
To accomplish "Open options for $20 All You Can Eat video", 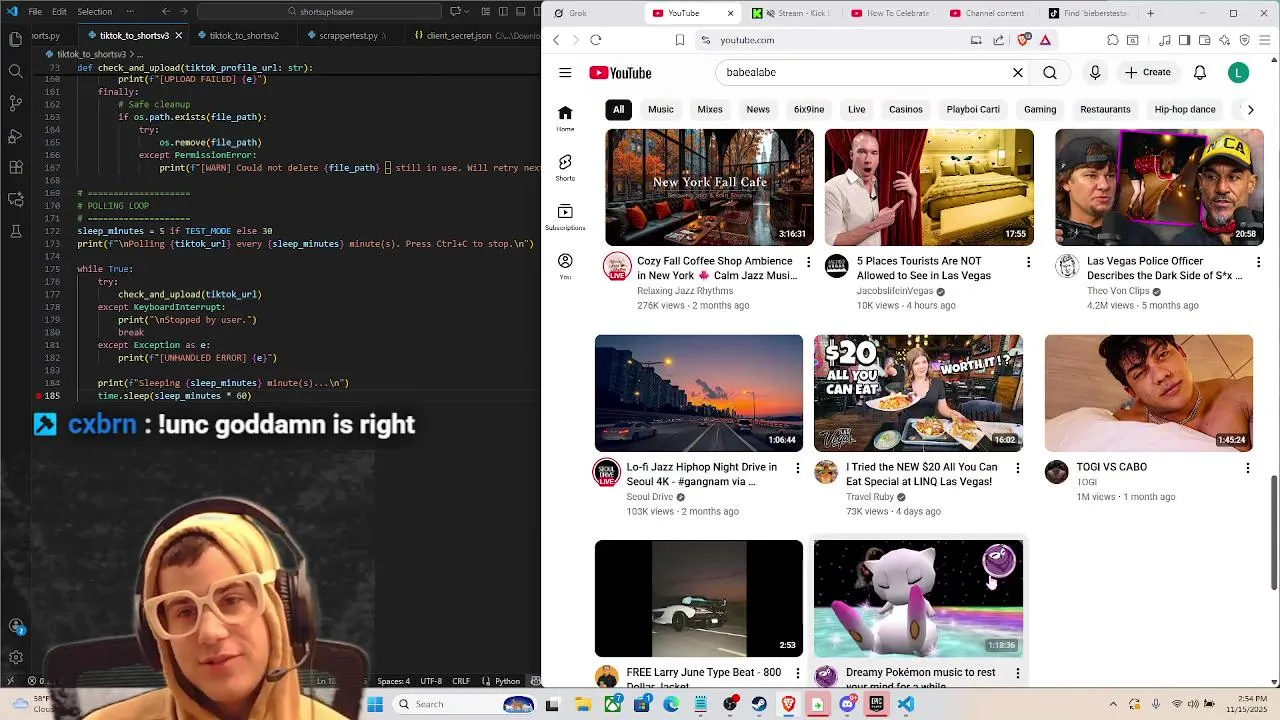I will pyautogui.click(x=1017, y=468).
